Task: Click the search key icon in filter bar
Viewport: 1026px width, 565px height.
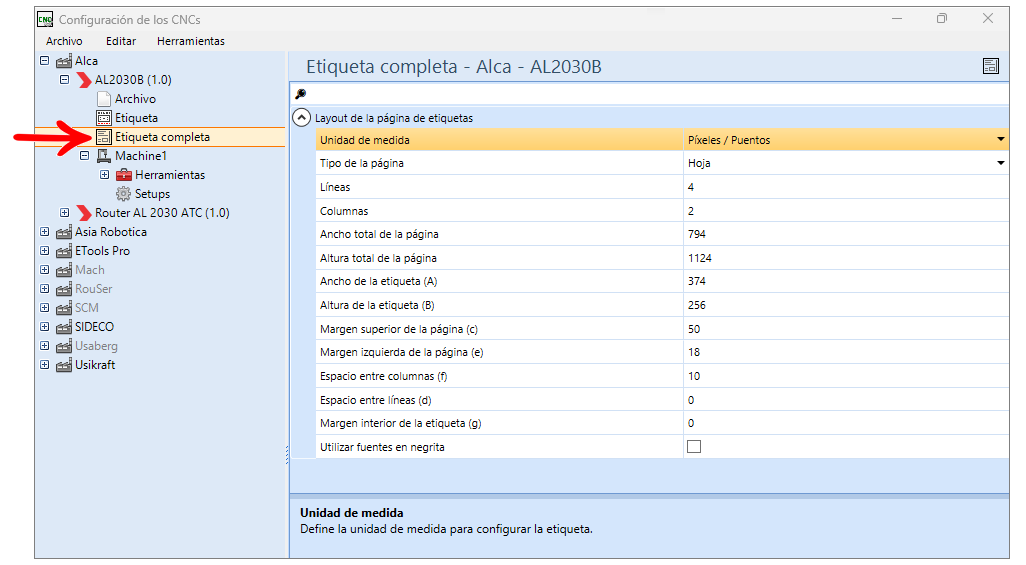Action: point(300,94)
